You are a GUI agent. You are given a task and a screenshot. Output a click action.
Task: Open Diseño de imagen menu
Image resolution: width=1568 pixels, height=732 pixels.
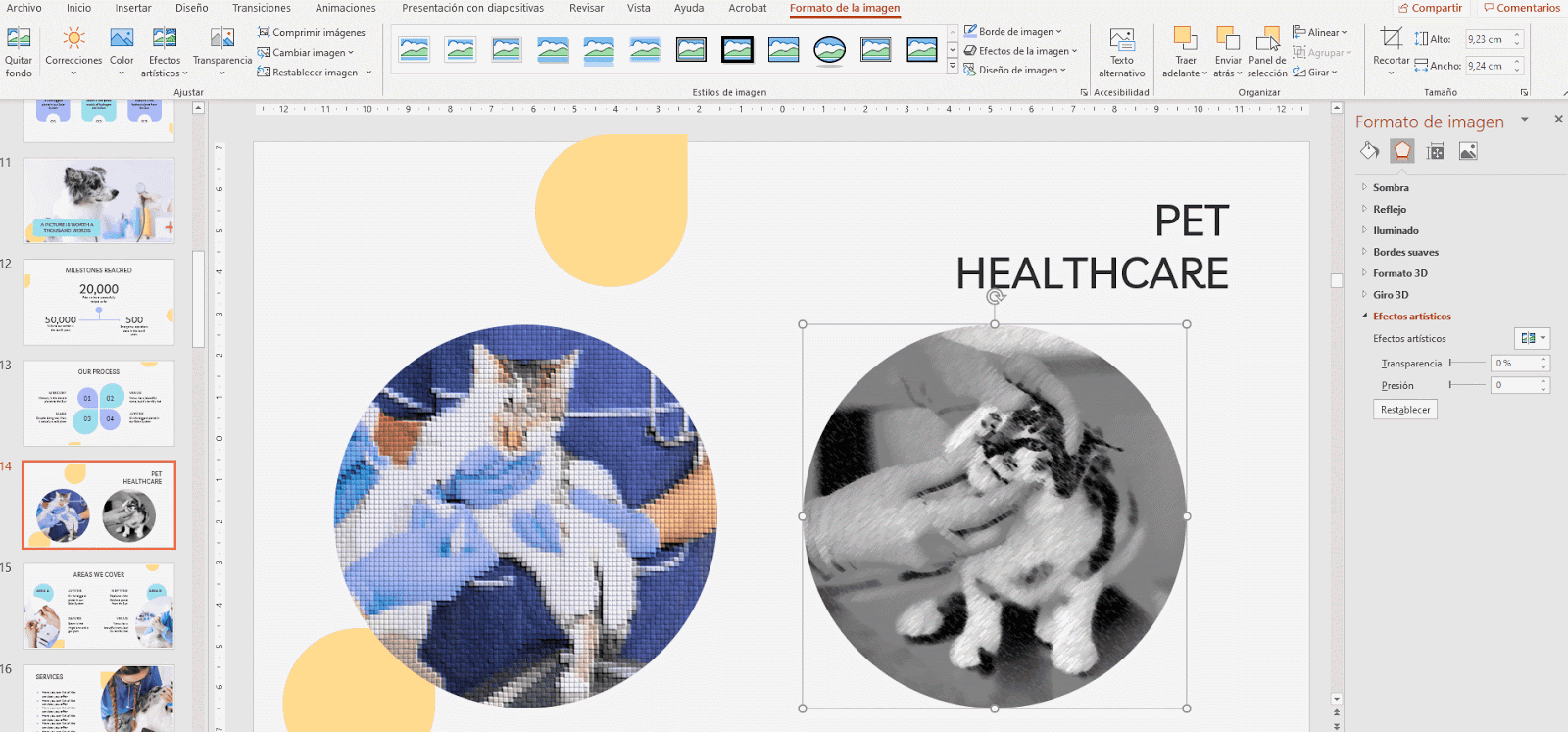click(x=1015, y=70)
